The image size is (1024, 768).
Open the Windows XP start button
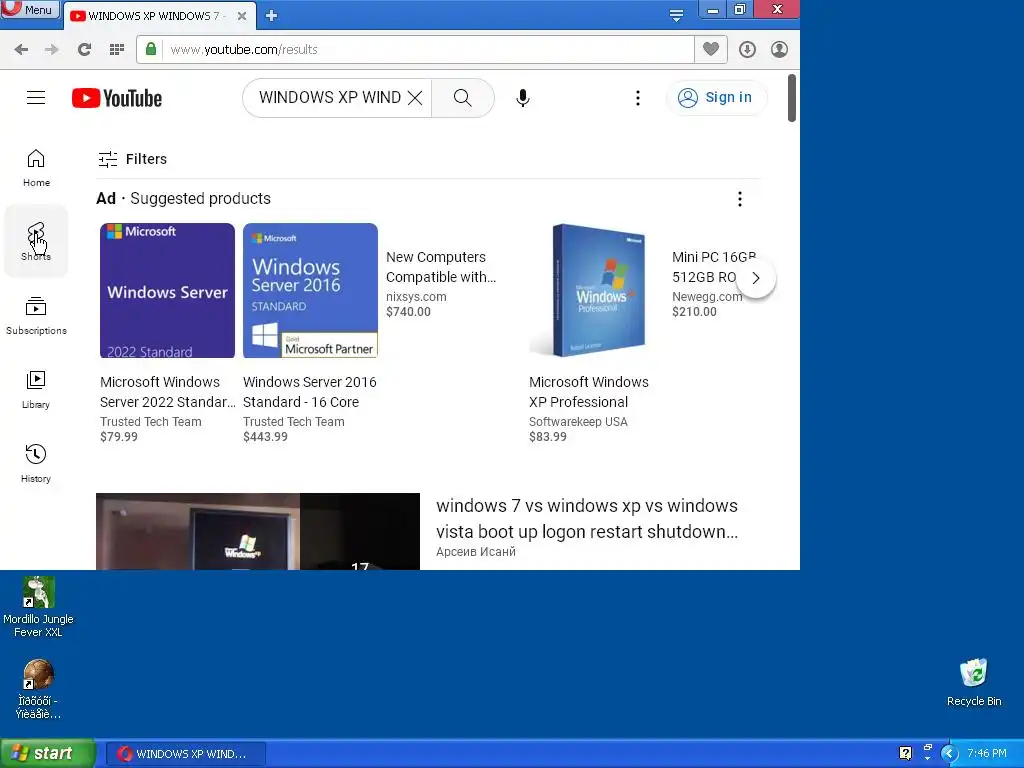(47, 753)
